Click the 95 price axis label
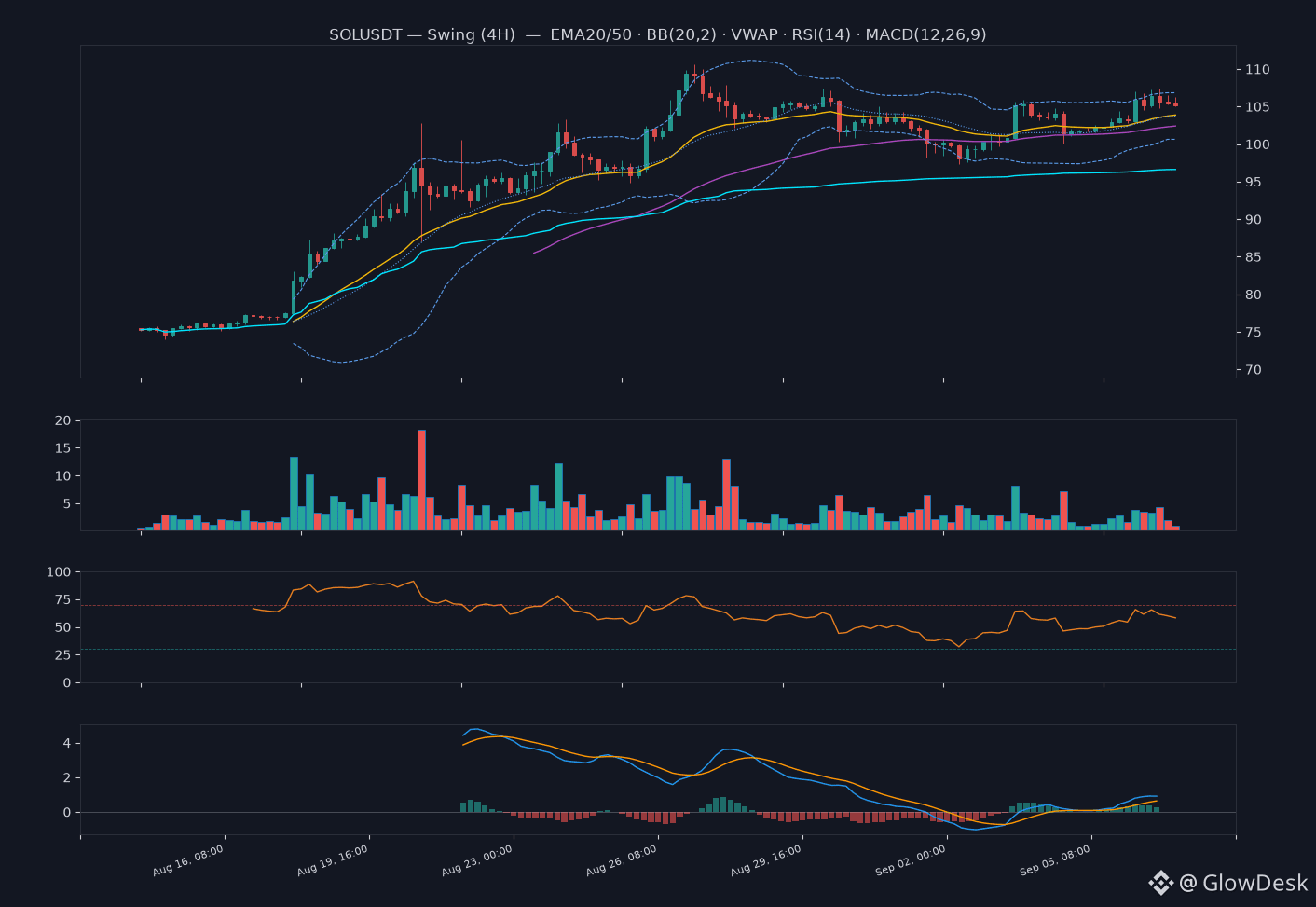The width and height of the screenshot is (1316, 907). tap(1254, 183)
